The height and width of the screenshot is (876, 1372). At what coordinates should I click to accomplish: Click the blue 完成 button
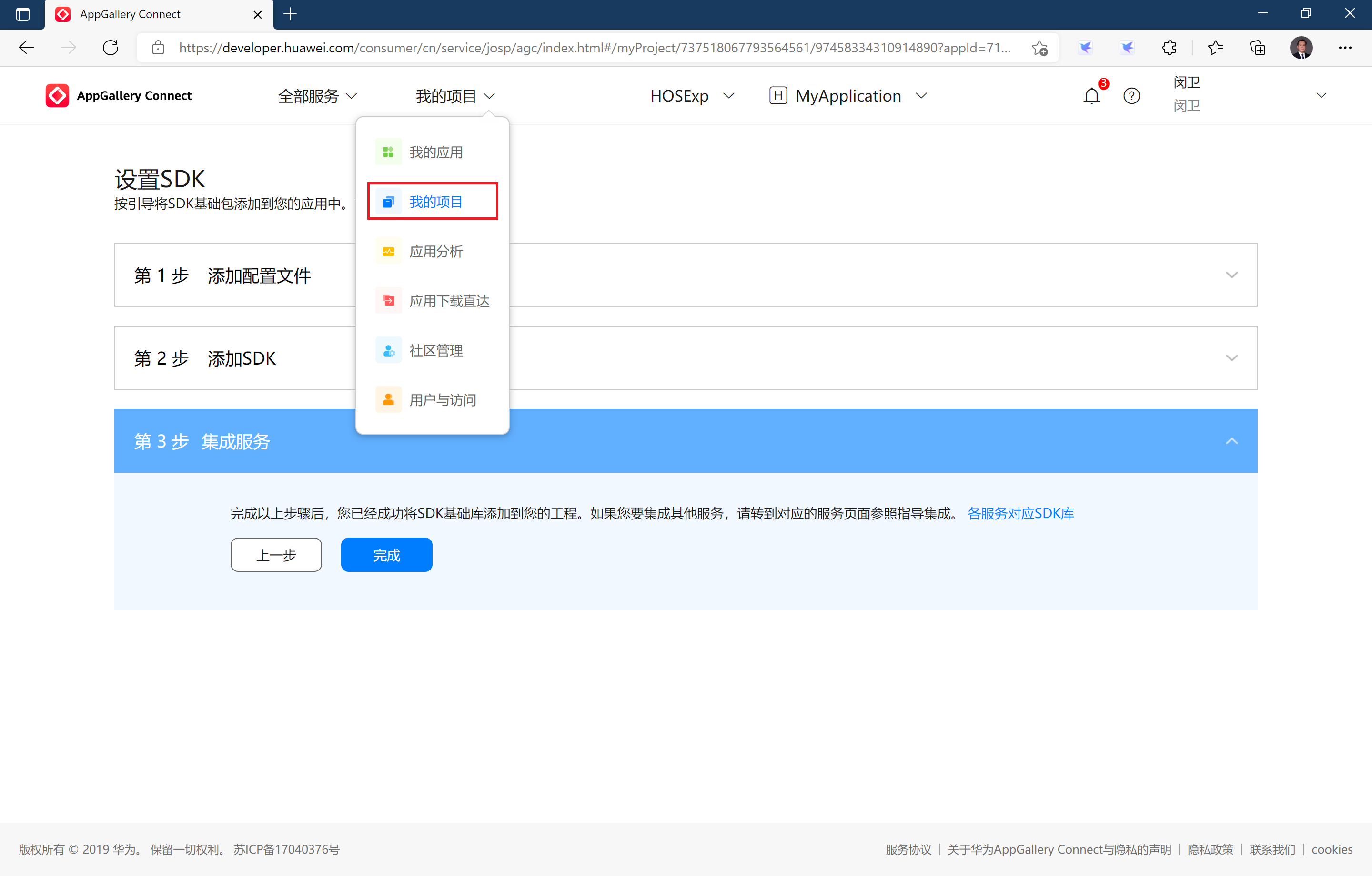click(x=386, y=555)
